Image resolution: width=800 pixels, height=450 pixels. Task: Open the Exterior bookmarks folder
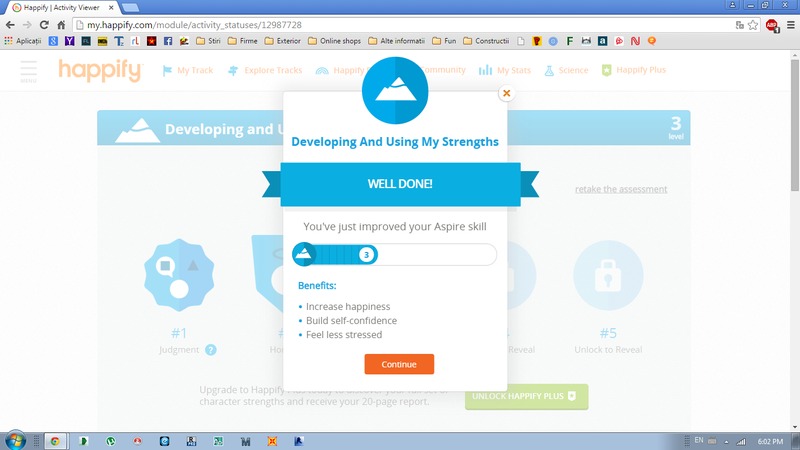[283, 41]
